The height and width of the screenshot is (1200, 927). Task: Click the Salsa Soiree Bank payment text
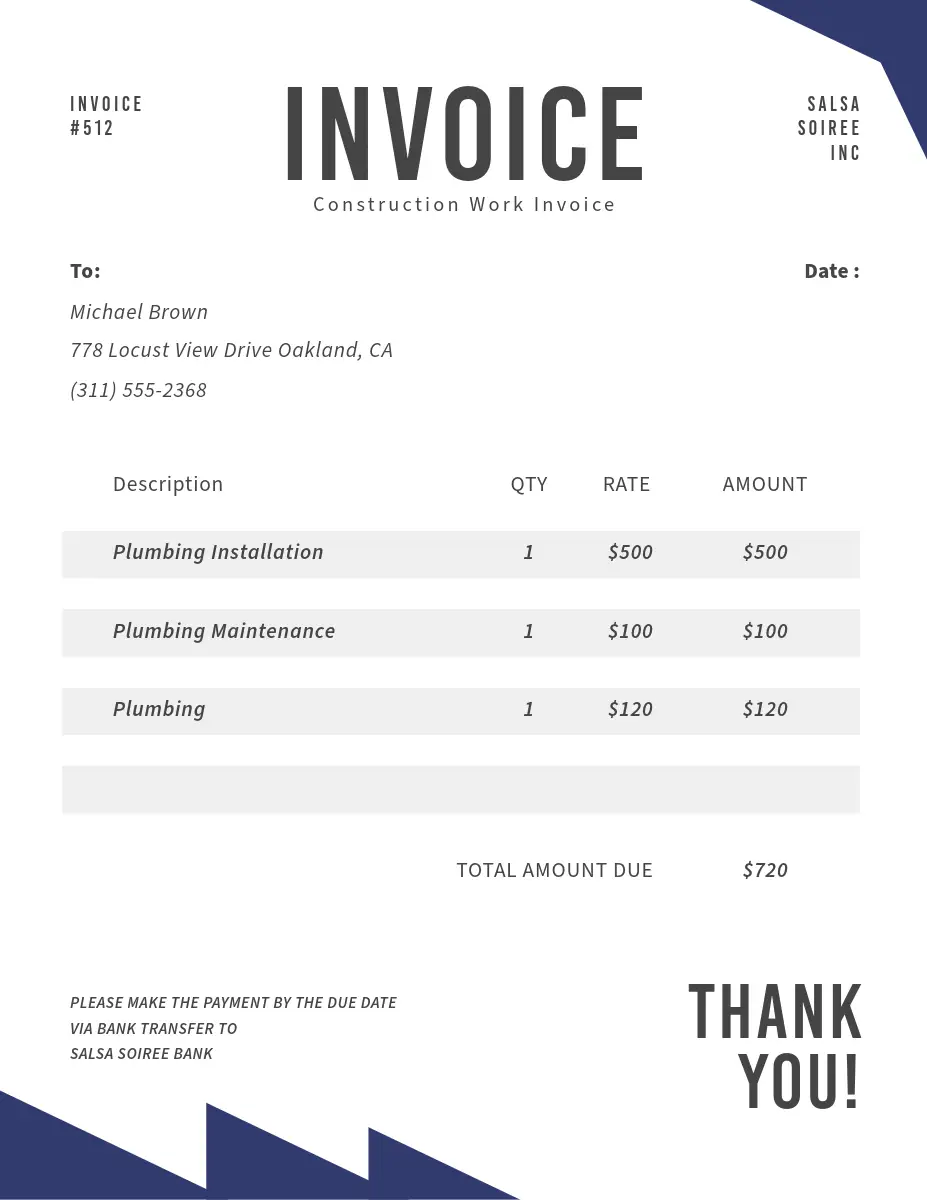tap(141, 1053)
